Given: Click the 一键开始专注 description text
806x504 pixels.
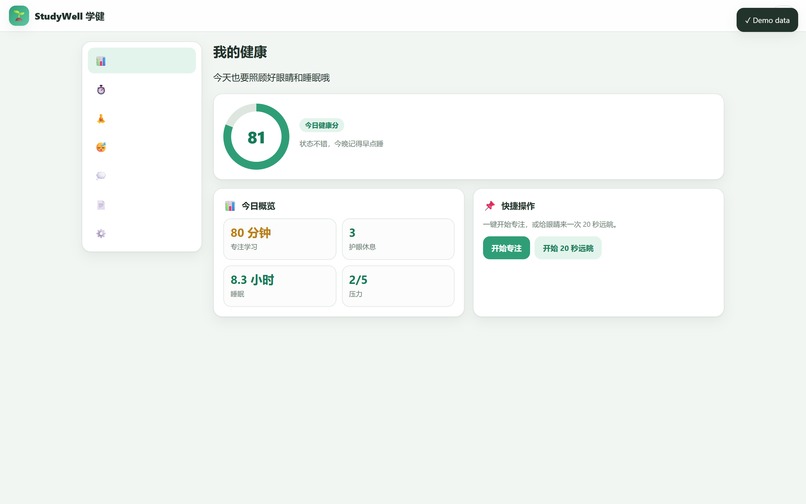Looking at the screenshot, I should [x=551, y=224].
